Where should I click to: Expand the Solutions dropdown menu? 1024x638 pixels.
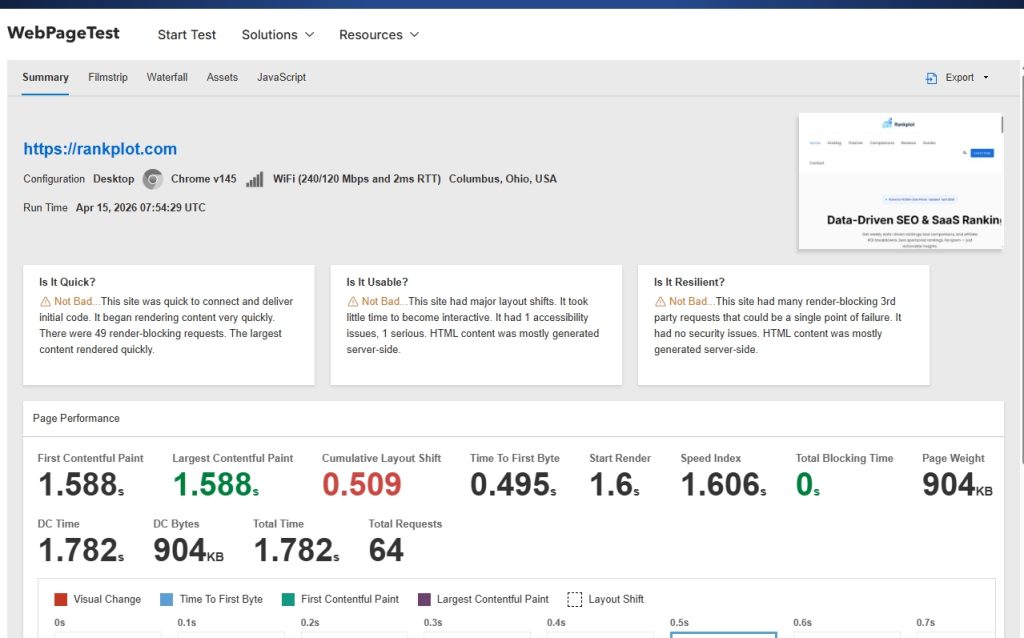click(x=278, y=35)
